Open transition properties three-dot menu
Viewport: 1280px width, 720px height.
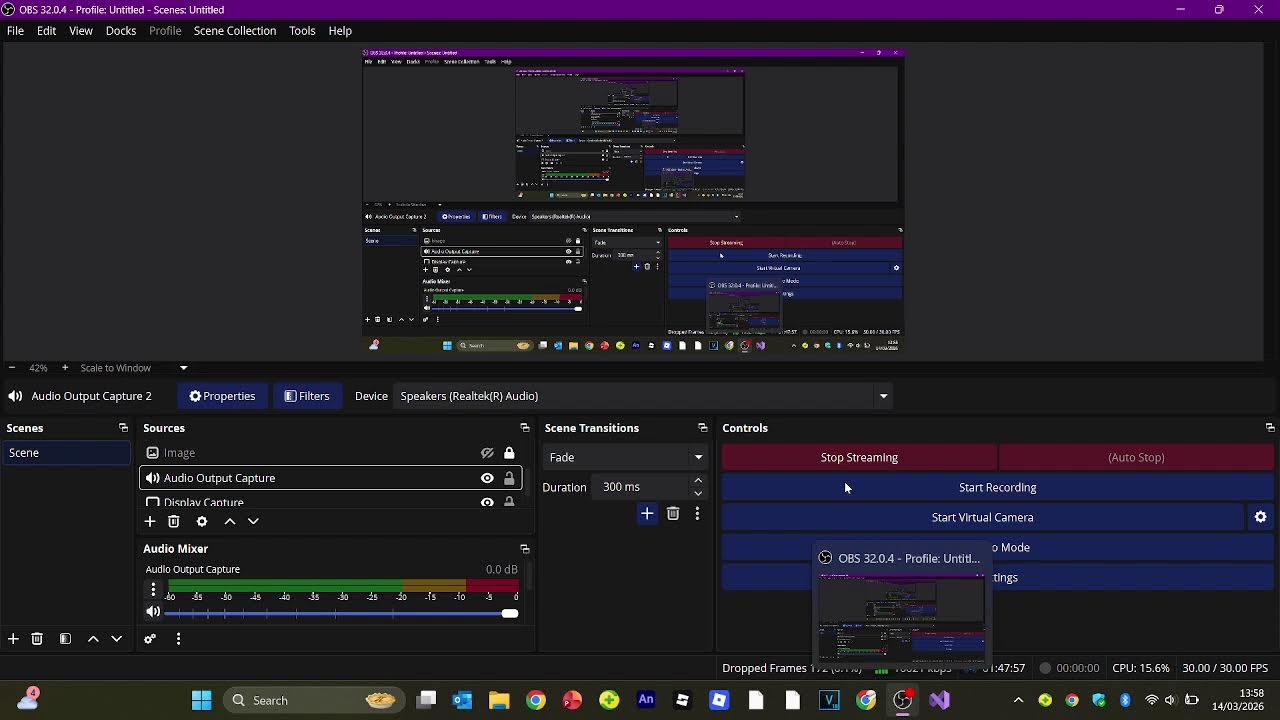tap(697, 514)
